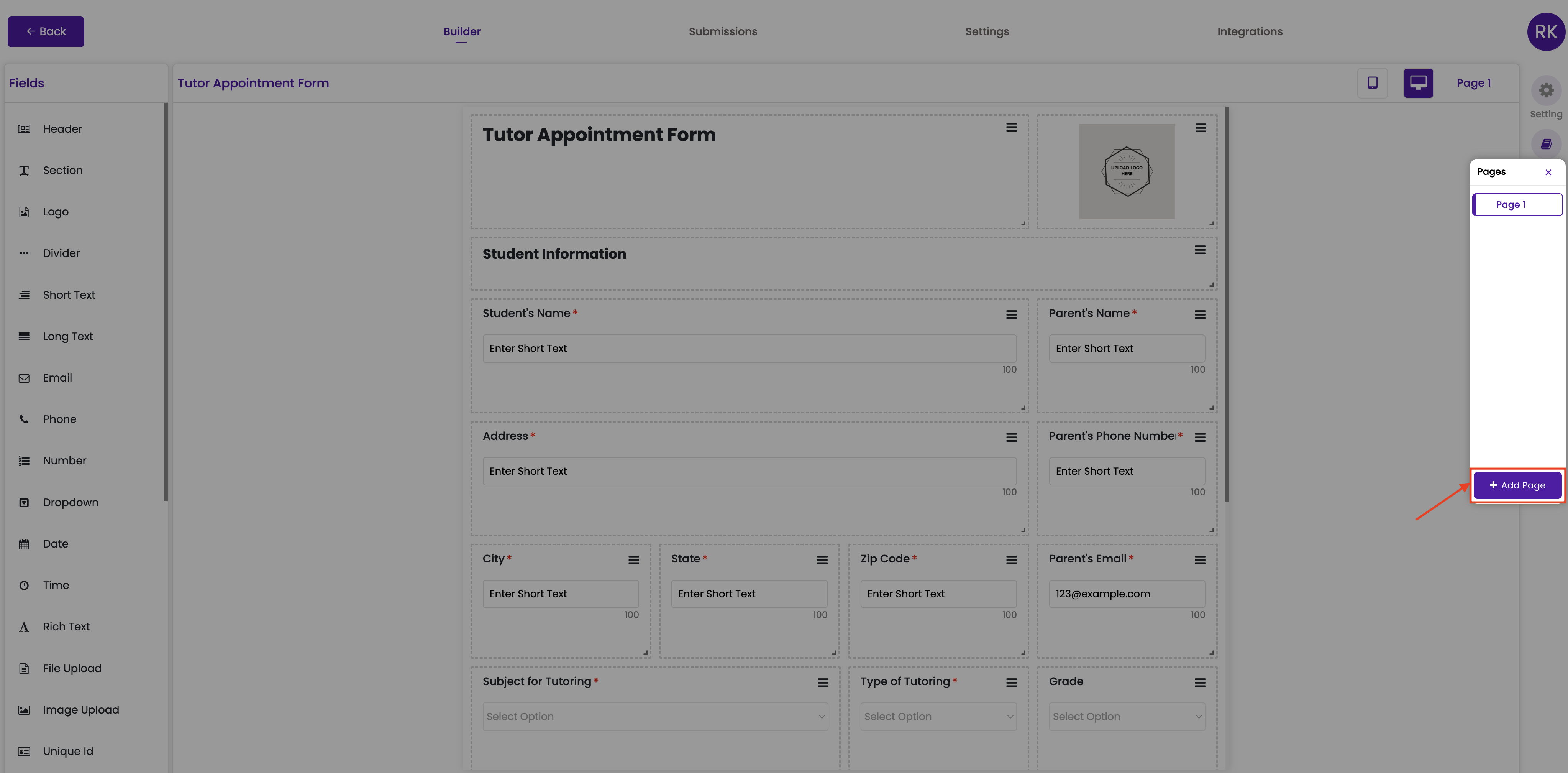
Task: Open menu of Student Information section
Action: click(1200, 250)
